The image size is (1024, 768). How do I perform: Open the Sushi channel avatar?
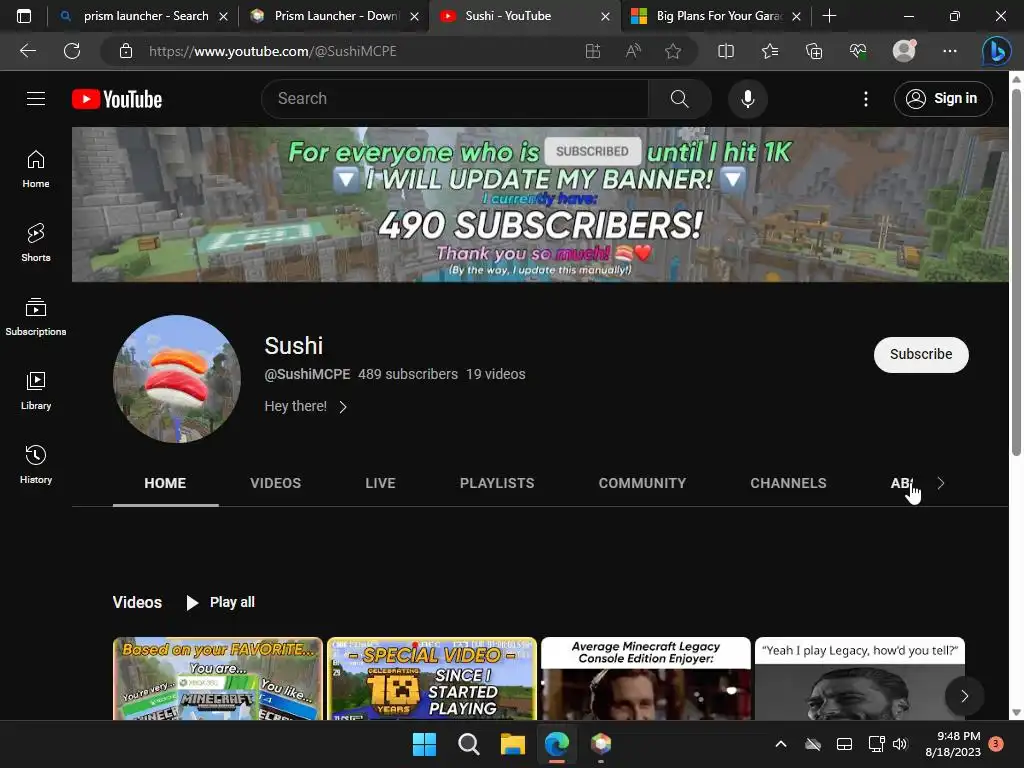[x=177, y=379]
